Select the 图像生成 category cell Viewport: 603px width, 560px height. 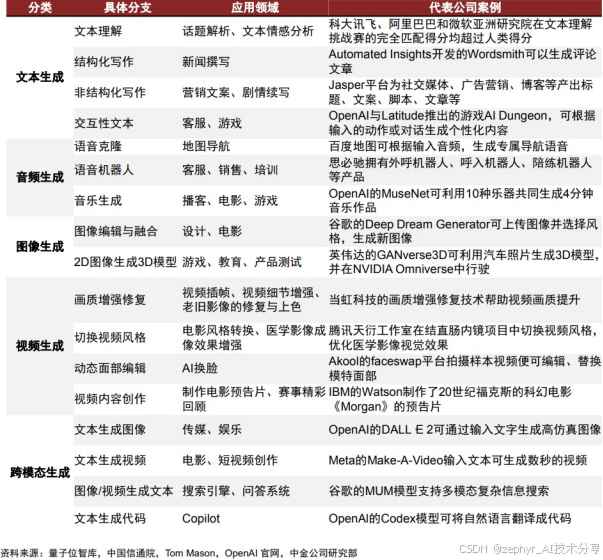40,247
